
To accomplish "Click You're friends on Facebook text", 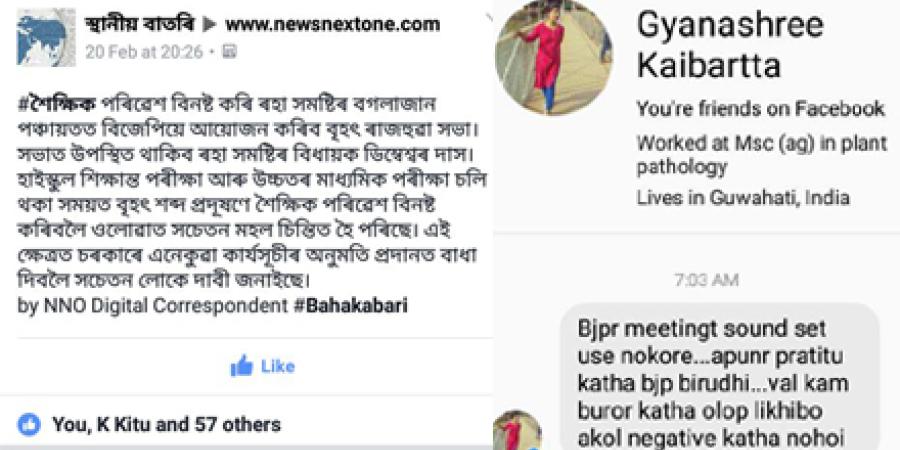I will coord(761,108).
